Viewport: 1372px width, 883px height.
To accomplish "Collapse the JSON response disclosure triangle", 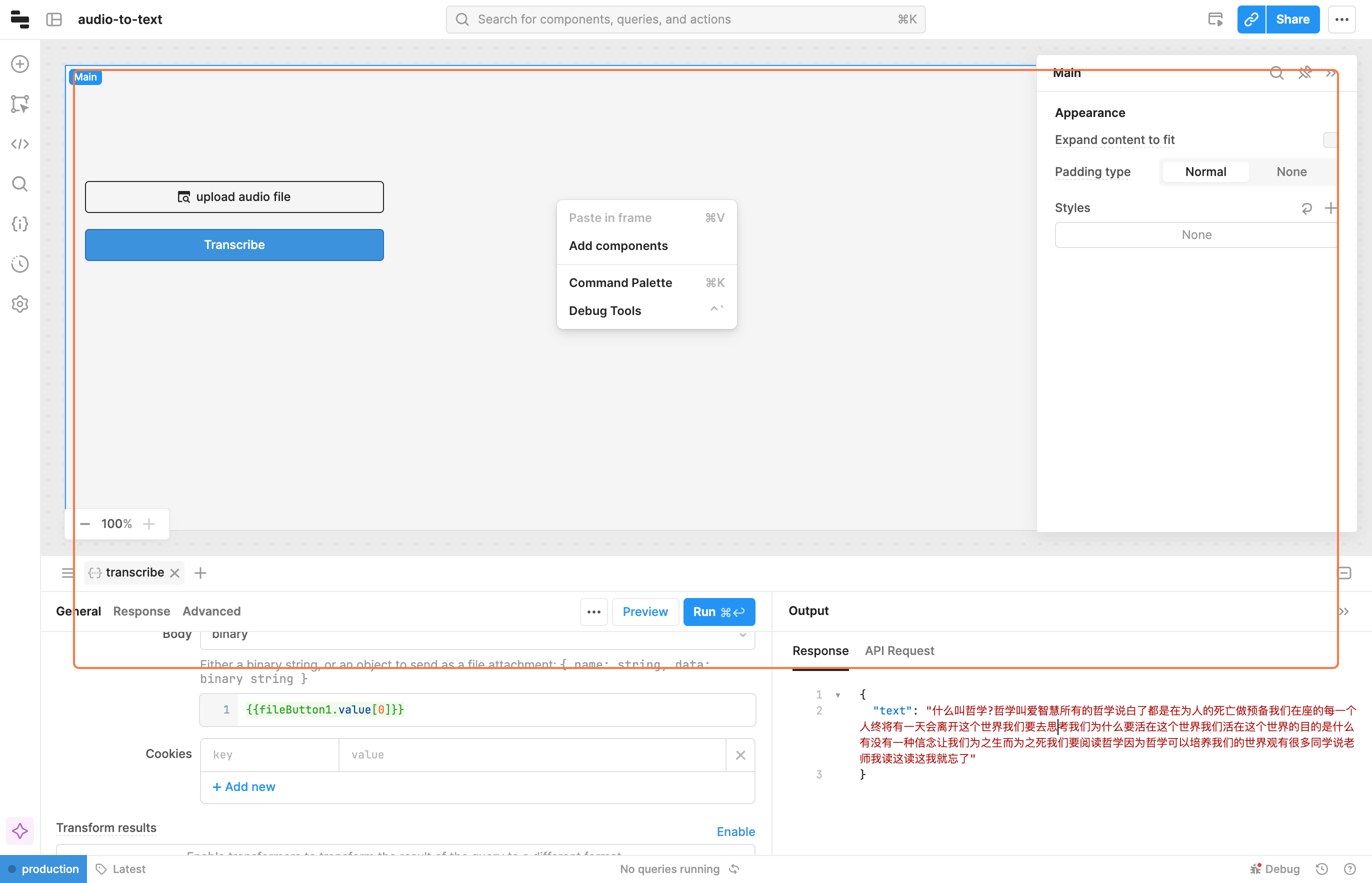I will pyautogui.click(x=837, y=695).
